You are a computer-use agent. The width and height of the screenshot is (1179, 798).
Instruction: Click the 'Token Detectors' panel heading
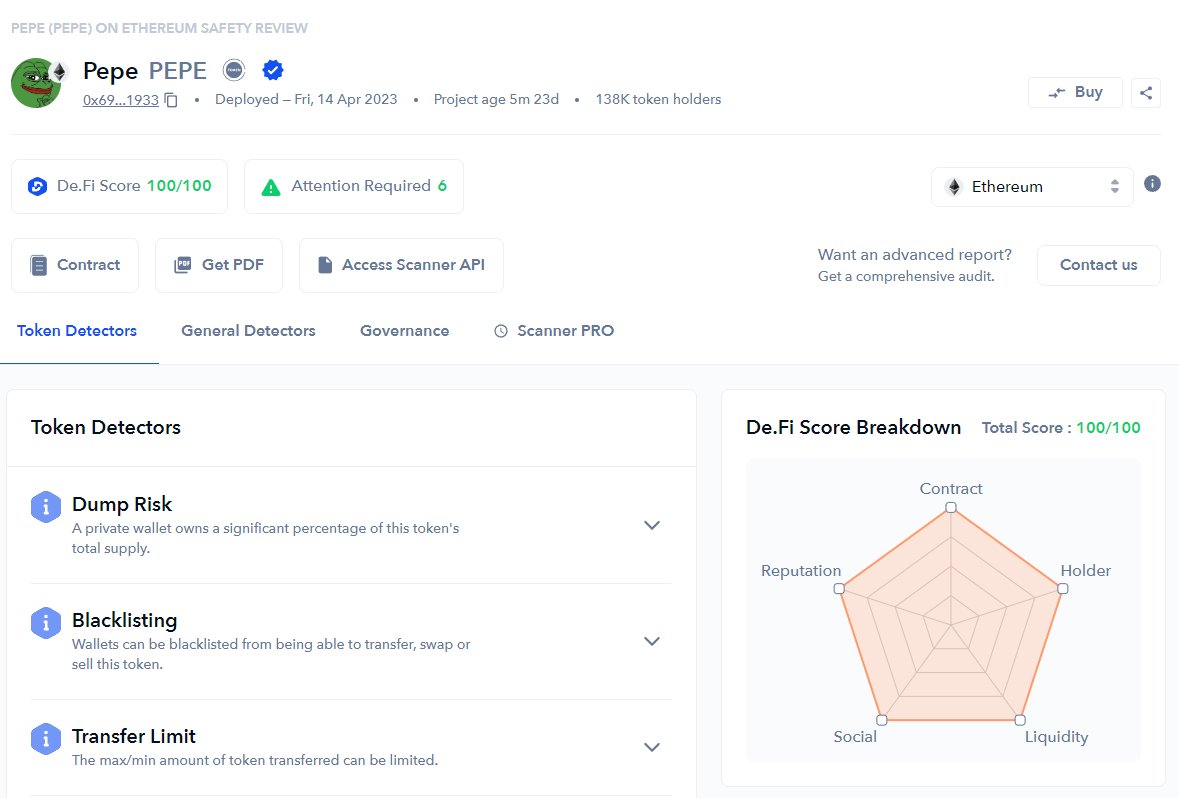pos(106,427)
